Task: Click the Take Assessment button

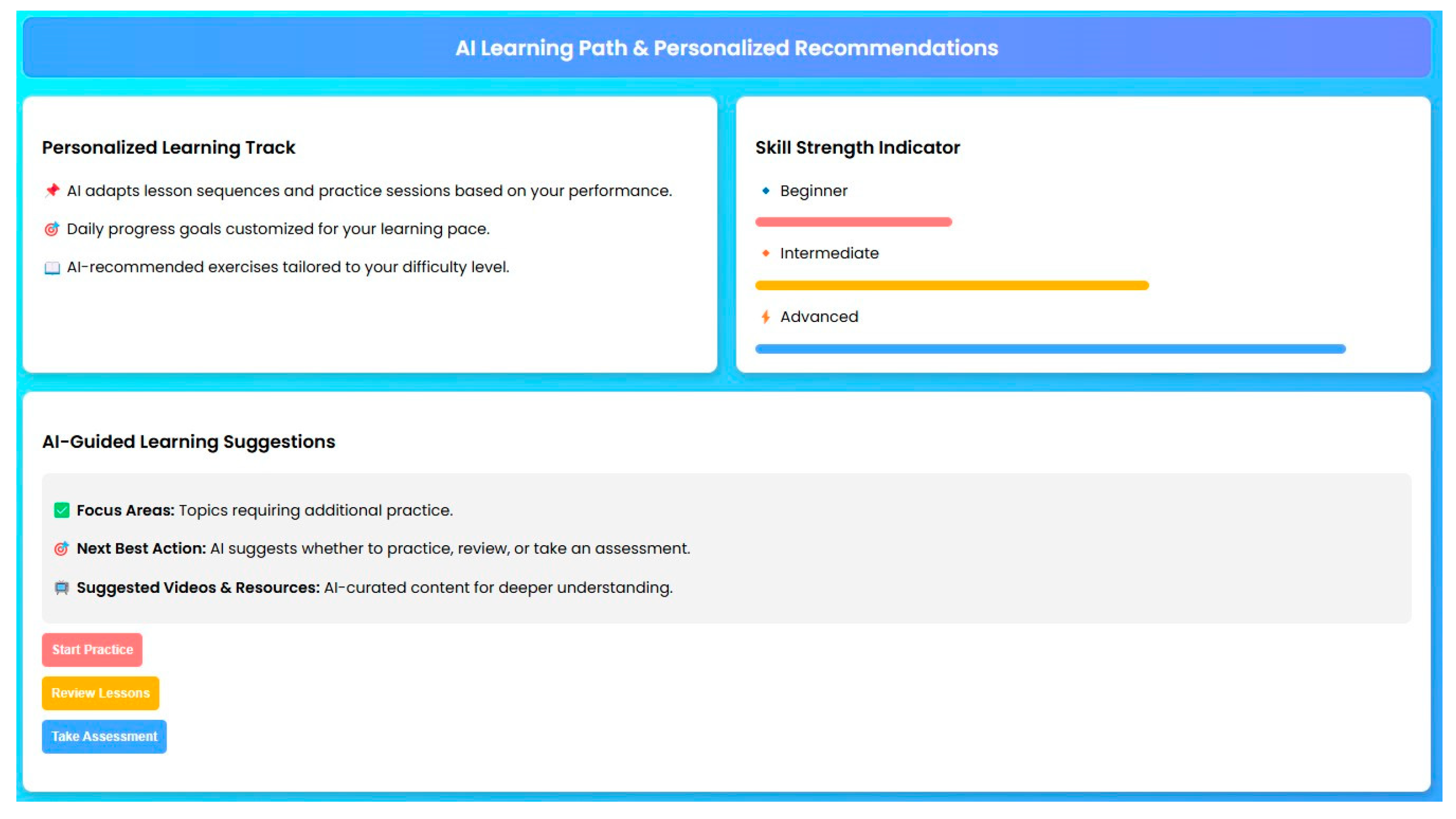Action: point(104,737)
